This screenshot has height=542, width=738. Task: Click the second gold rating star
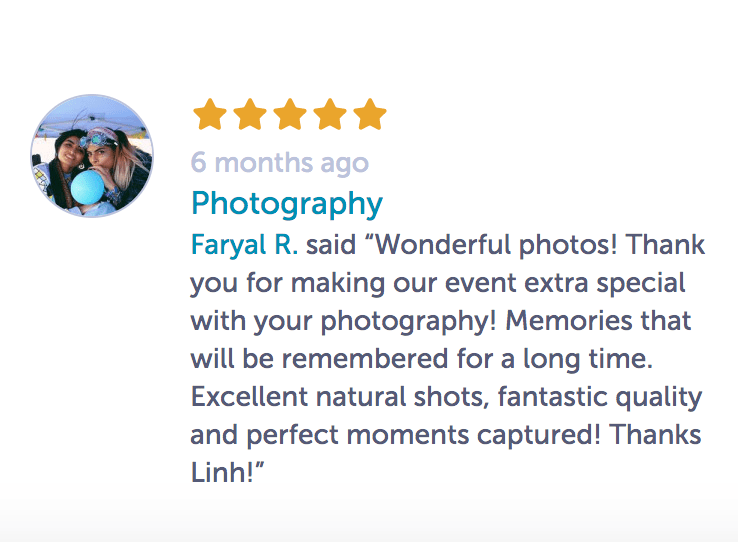[x=250, y=116]
